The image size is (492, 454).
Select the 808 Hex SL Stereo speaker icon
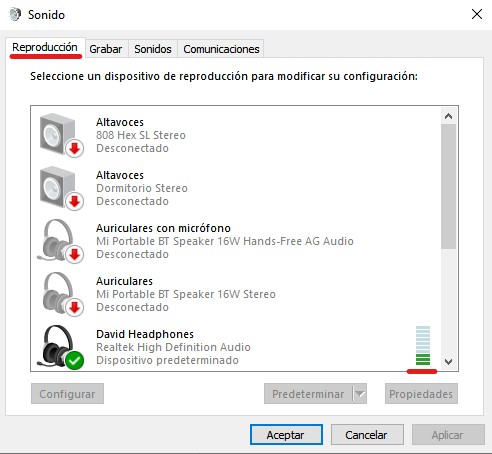pos(61,135)
